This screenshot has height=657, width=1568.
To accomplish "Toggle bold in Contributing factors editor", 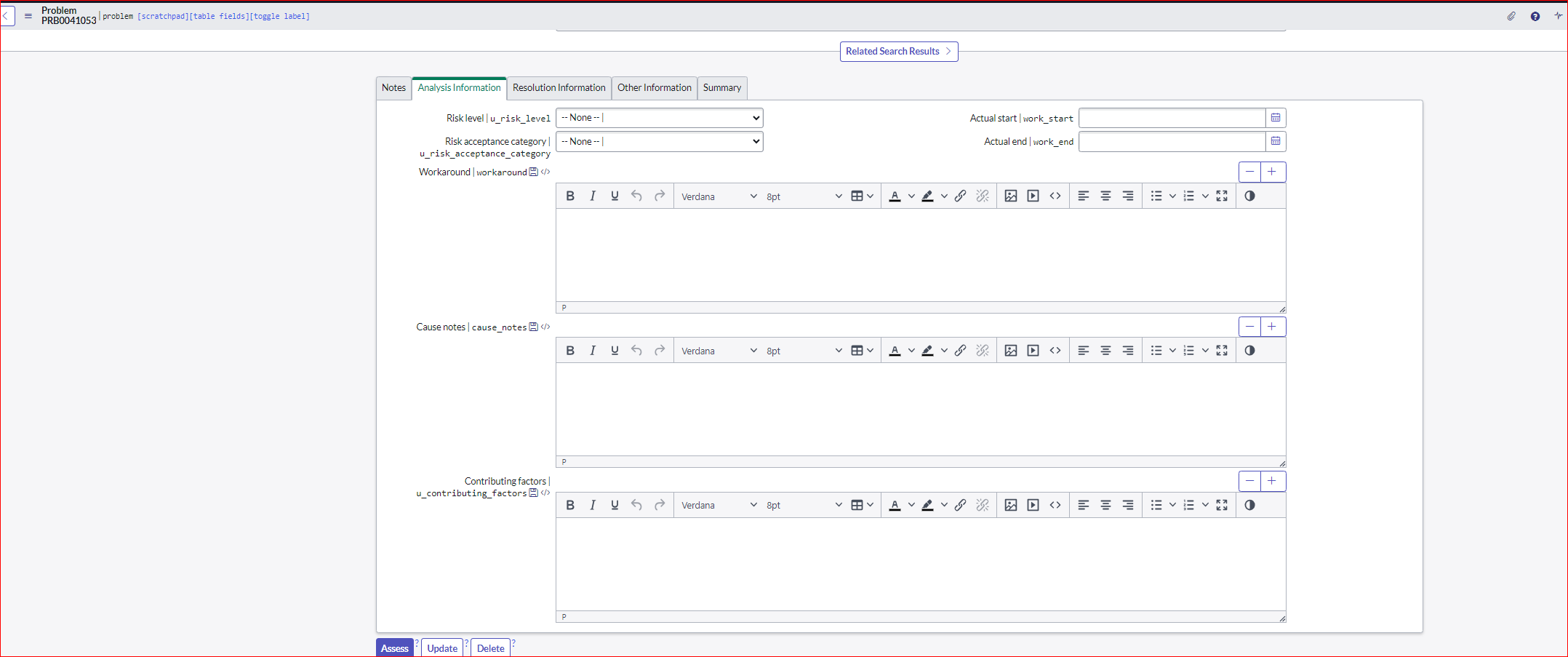I will (570, 505).
